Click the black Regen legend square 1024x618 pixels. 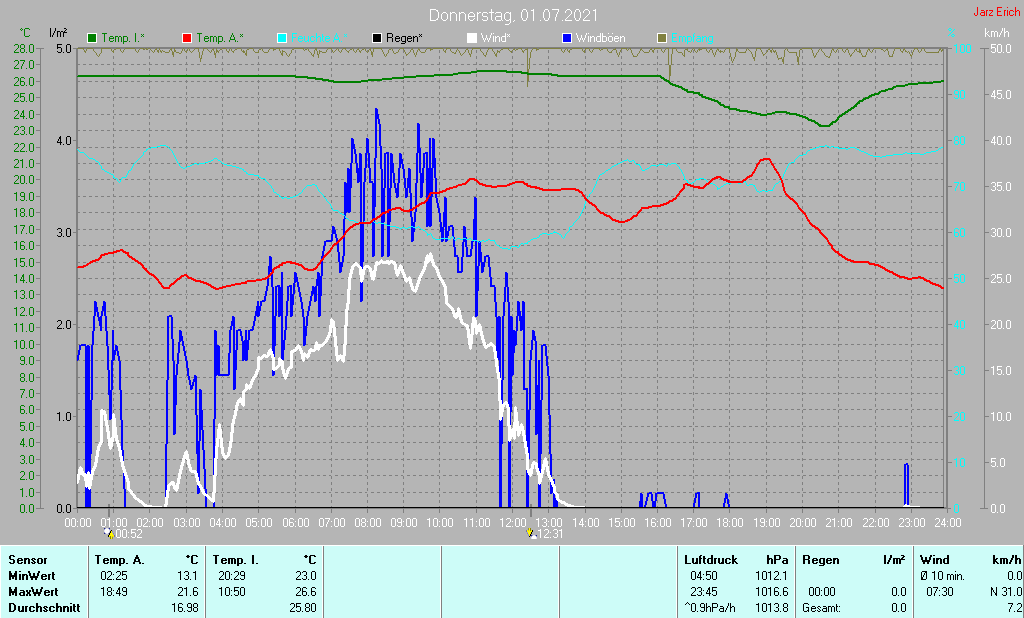(377, 38)
